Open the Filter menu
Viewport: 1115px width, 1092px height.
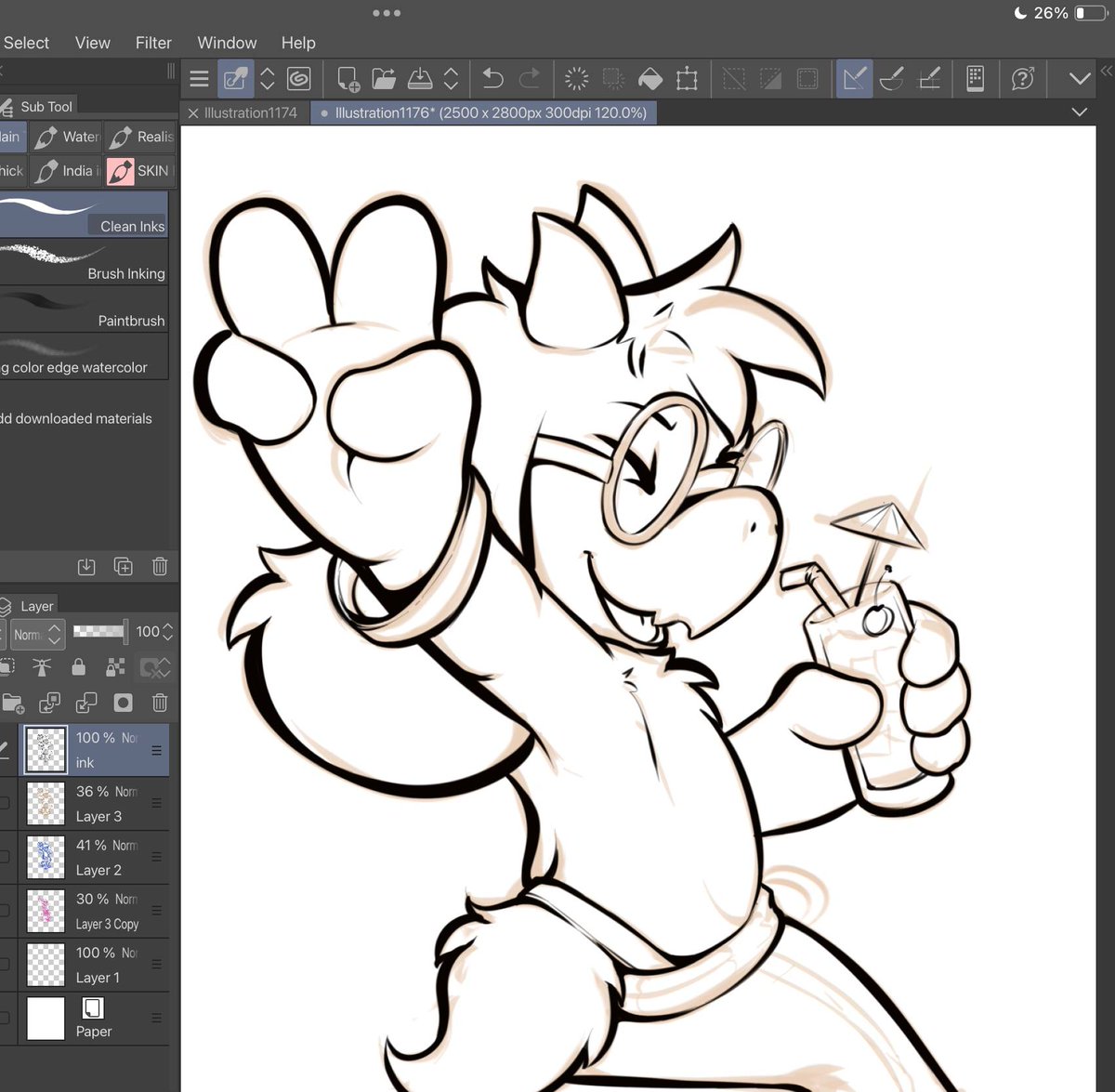[x=153, y=43]
